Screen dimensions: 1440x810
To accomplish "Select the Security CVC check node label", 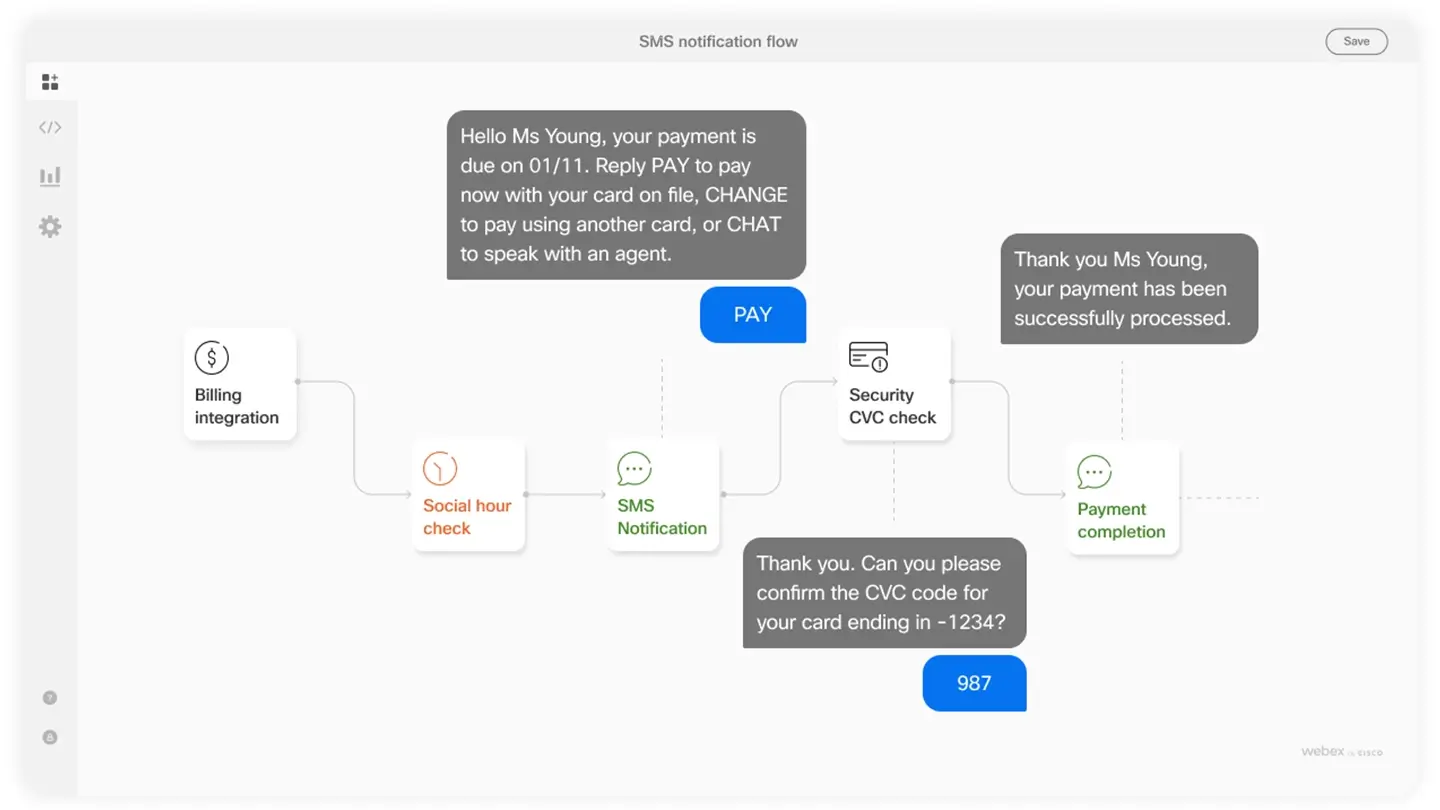I will pyautogui.click(x=892, y=407).
